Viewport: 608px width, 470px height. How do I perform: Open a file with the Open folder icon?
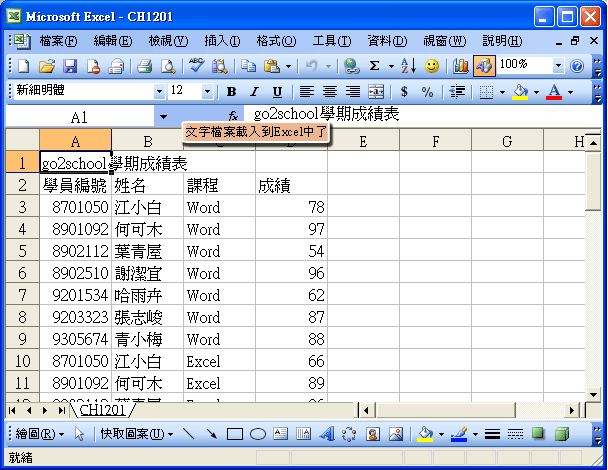[x=47, y=66]
